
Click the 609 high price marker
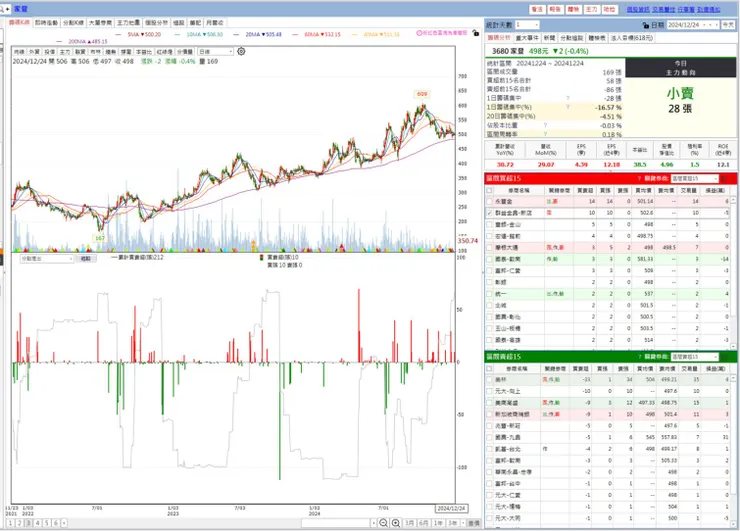click(x=422, y=94)
